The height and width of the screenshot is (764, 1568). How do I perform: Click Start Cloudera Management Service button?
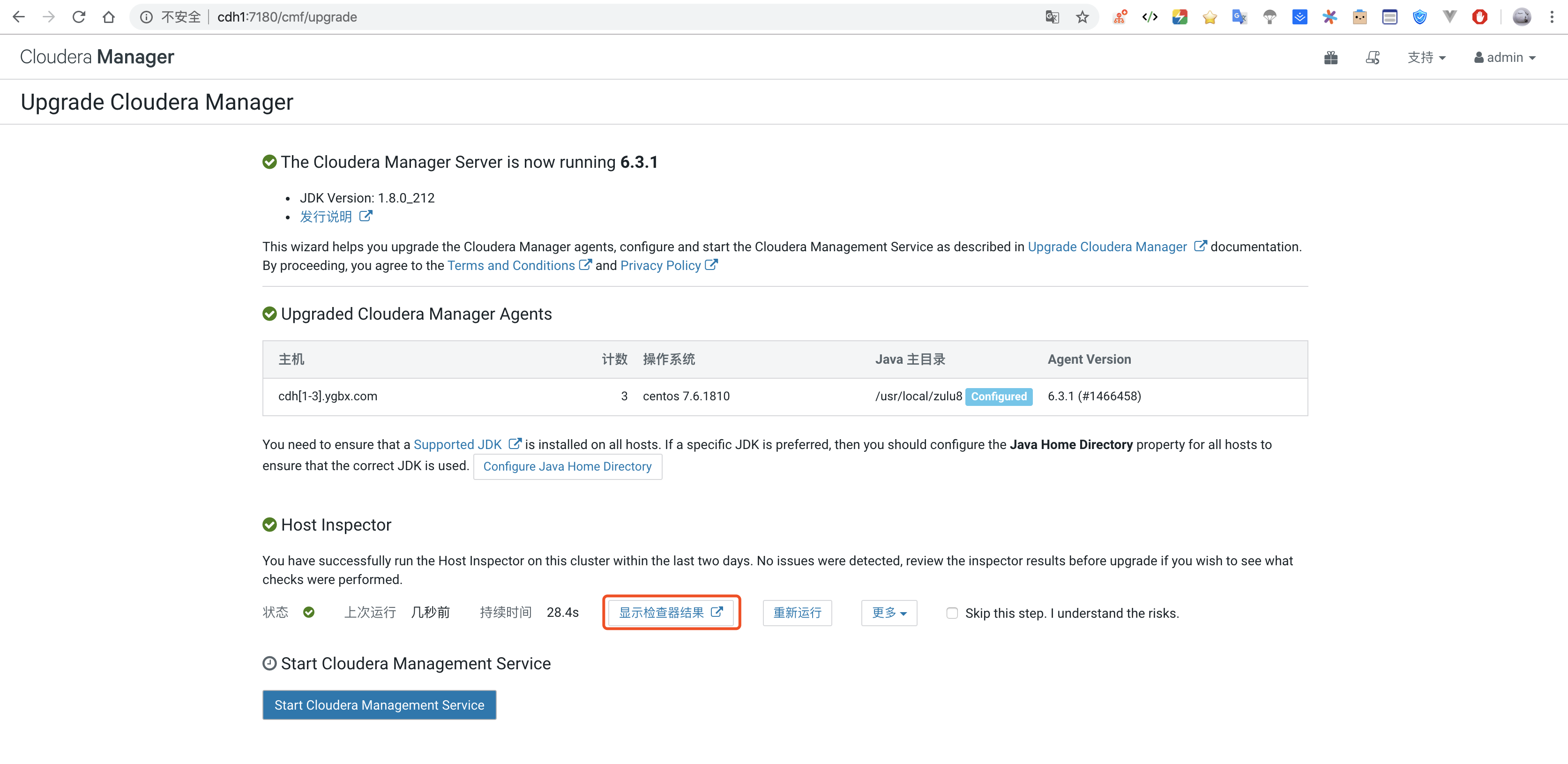click(379, 705)
